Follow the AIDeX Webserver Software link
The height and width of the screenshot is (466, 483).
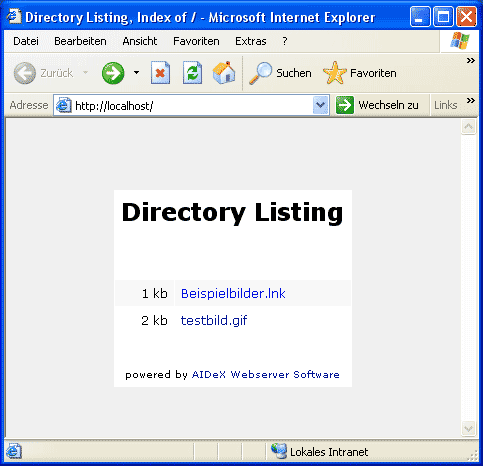[x=266, y=374]
